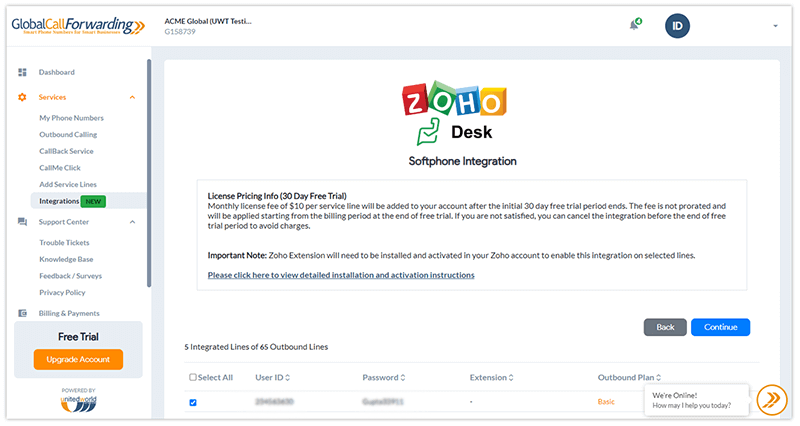Image resolution: width=800 pixels, height=426 pixels.
Task: Click the We're Online chat popup
Action: point(696,400)
